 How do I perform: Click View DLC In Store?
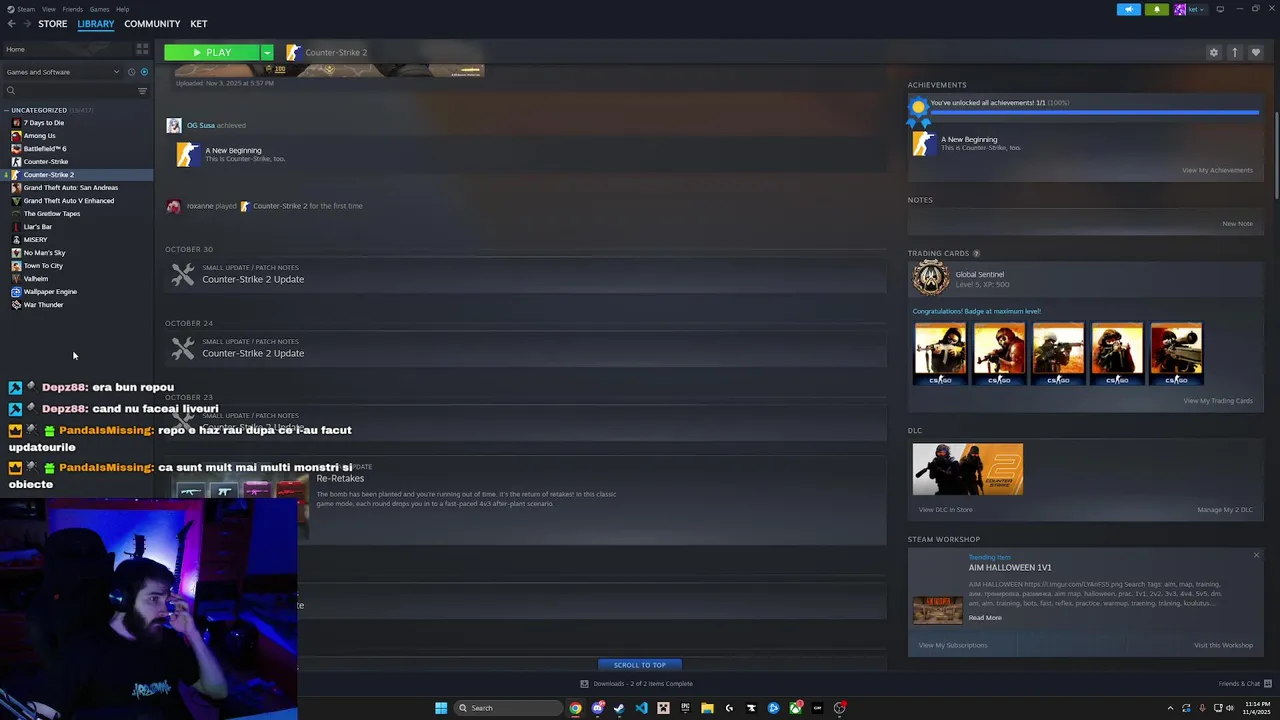(x=946, y=510)
